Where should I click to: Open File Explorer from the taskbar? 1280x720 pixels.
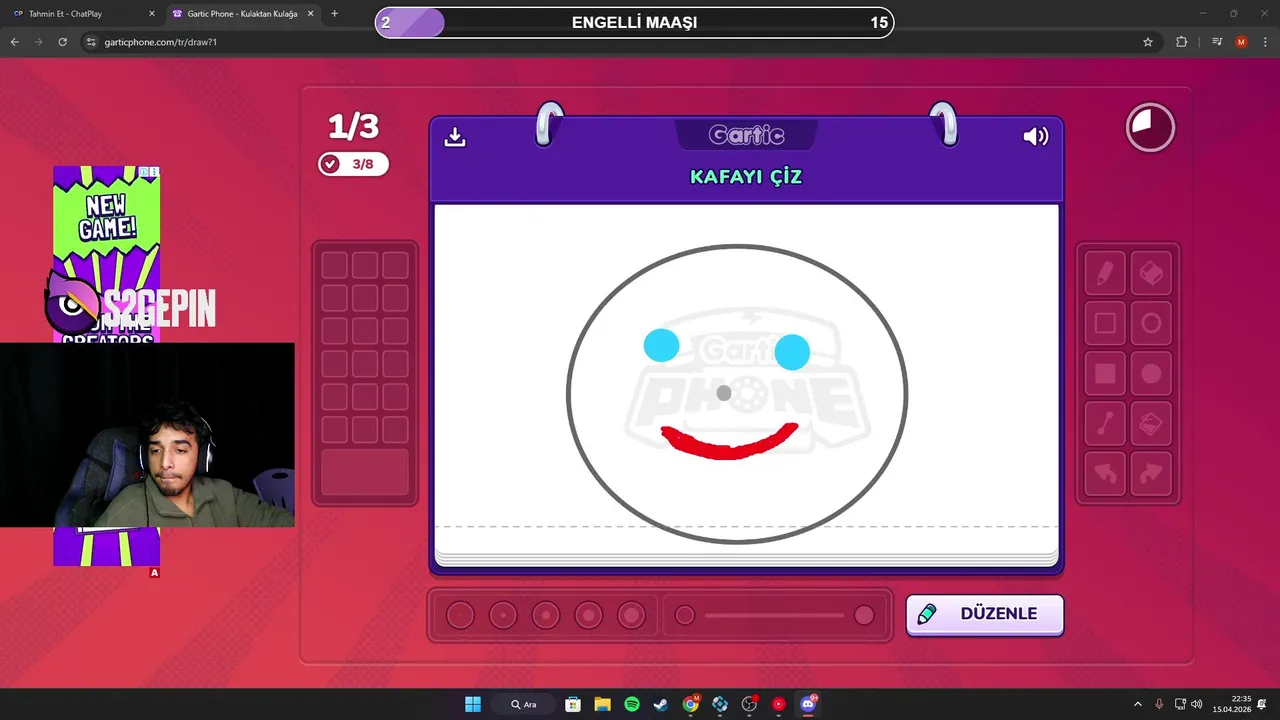click(602, 704)
